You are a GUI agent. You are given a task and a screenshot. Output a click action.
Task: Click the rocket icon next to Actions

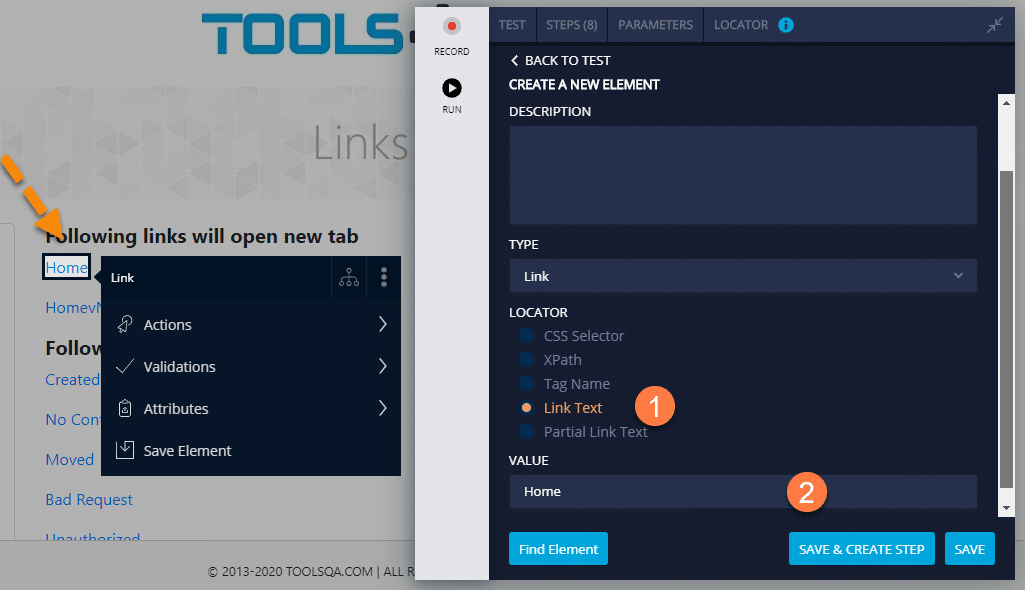(x=125, y=324)
